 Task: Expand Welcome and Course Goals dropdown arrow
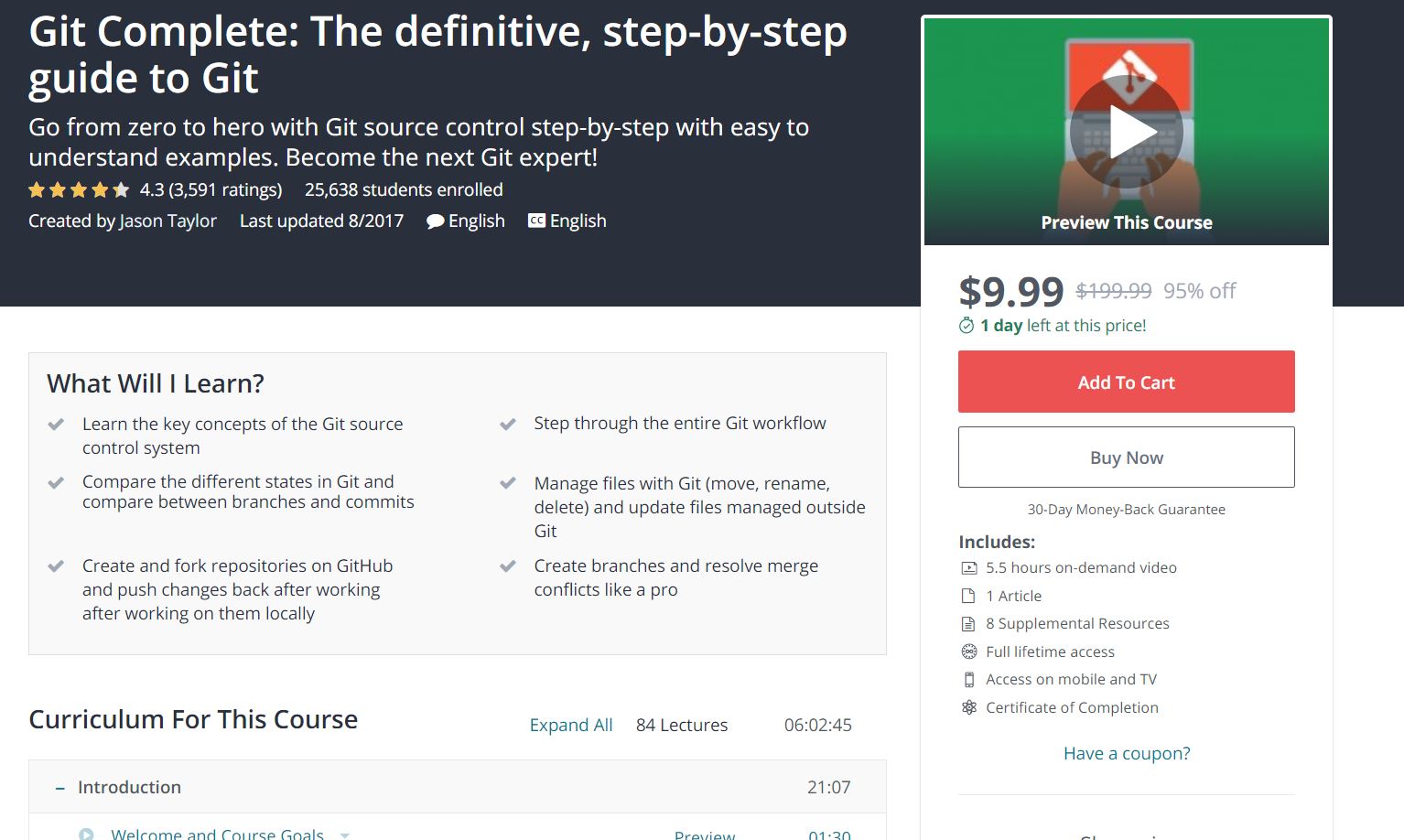pyautogui.click(x=345, y=835)
